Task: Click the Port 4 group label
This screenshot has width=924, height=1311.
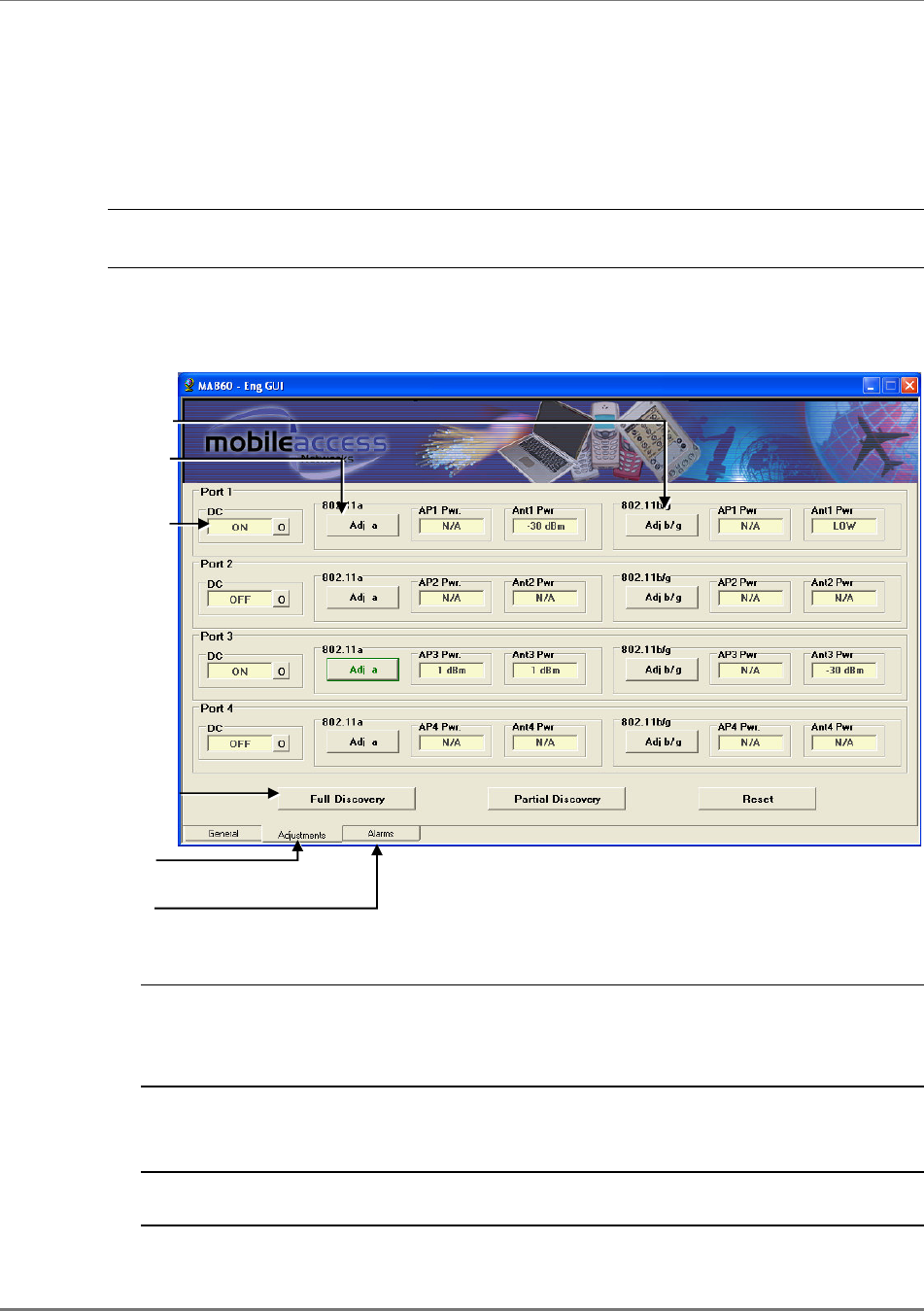Action: (217, 708)
